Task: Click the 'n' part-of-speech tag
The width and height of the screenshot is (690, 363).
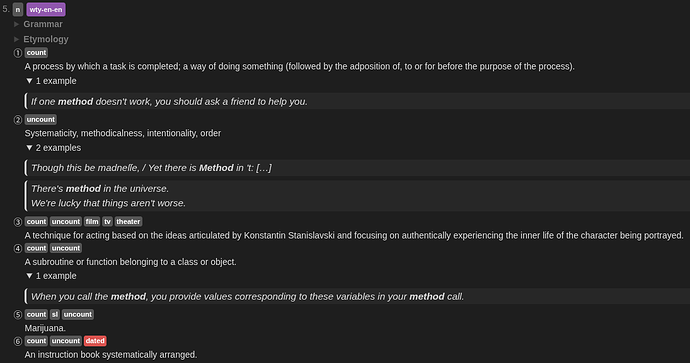Action: pos(18,10)
